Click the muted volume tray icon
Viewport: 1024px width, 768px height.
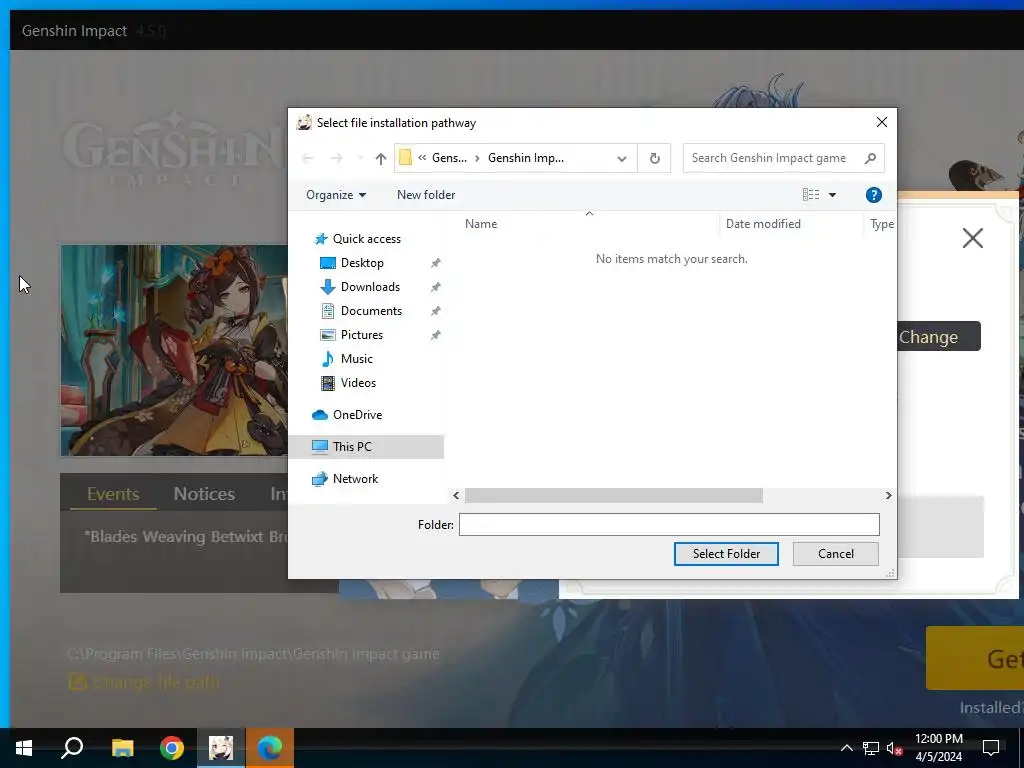tap(894, 748)
